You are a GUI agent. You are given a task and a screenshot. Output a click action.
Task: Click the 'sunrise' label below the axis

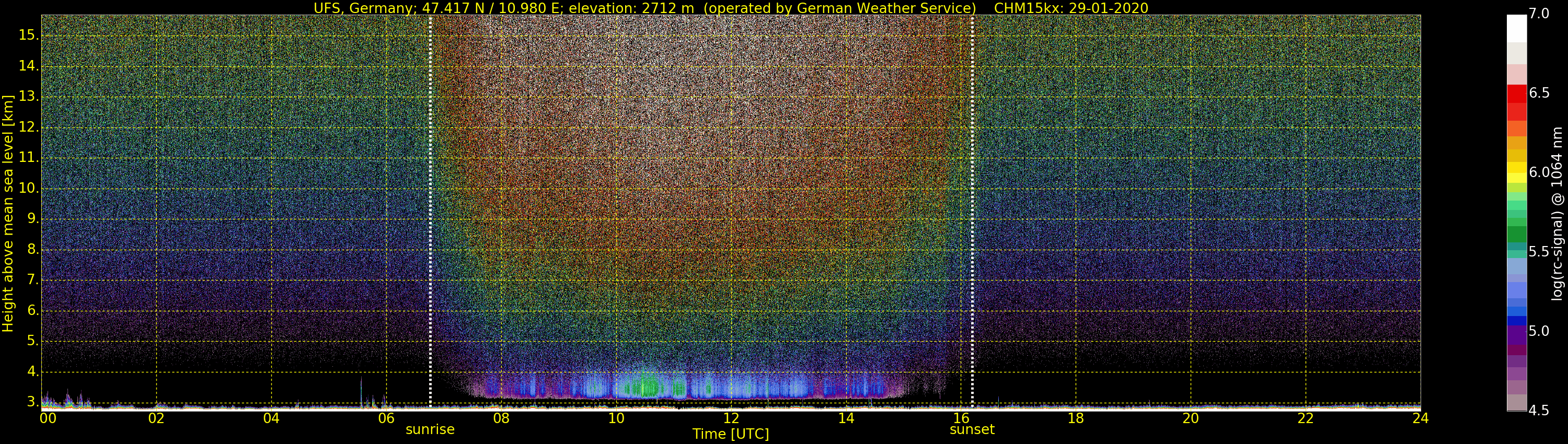tap(430, 429)
